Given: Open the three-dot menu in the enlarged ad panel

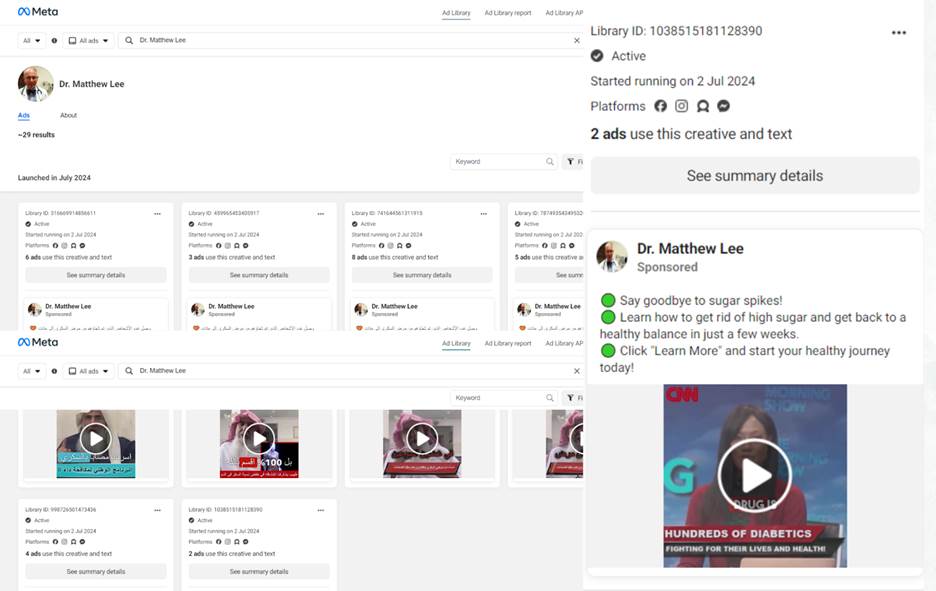Looking at the screenshot, I should 898,32.
